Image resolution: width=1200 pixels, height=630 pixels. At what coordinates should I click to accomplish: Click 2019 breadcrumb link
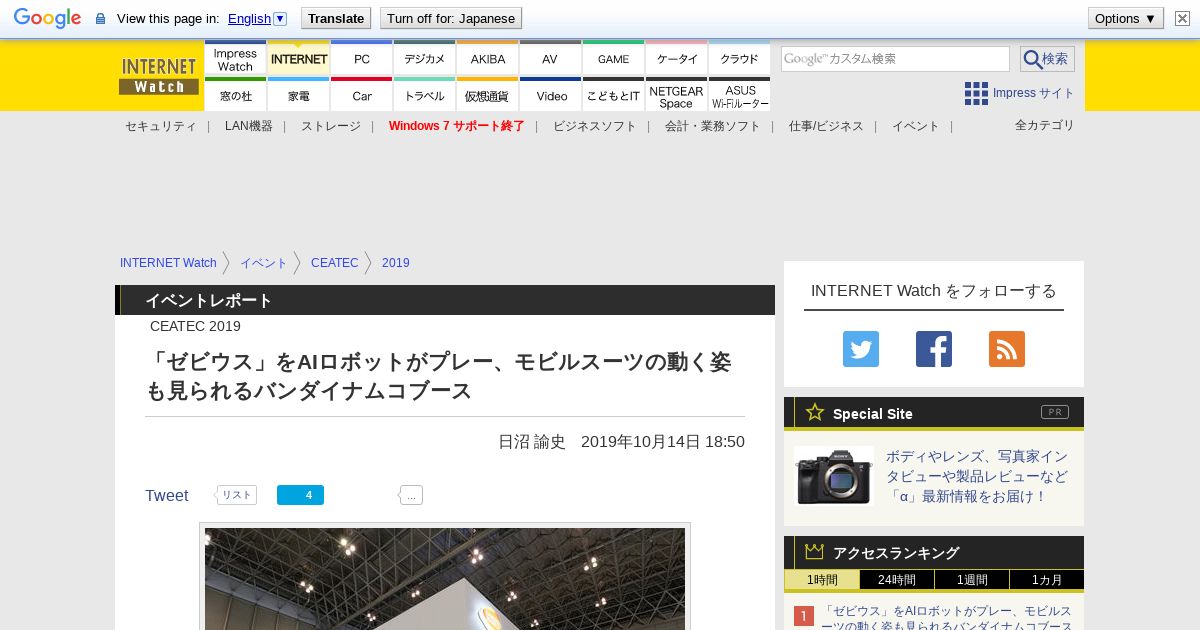[396, 263]
